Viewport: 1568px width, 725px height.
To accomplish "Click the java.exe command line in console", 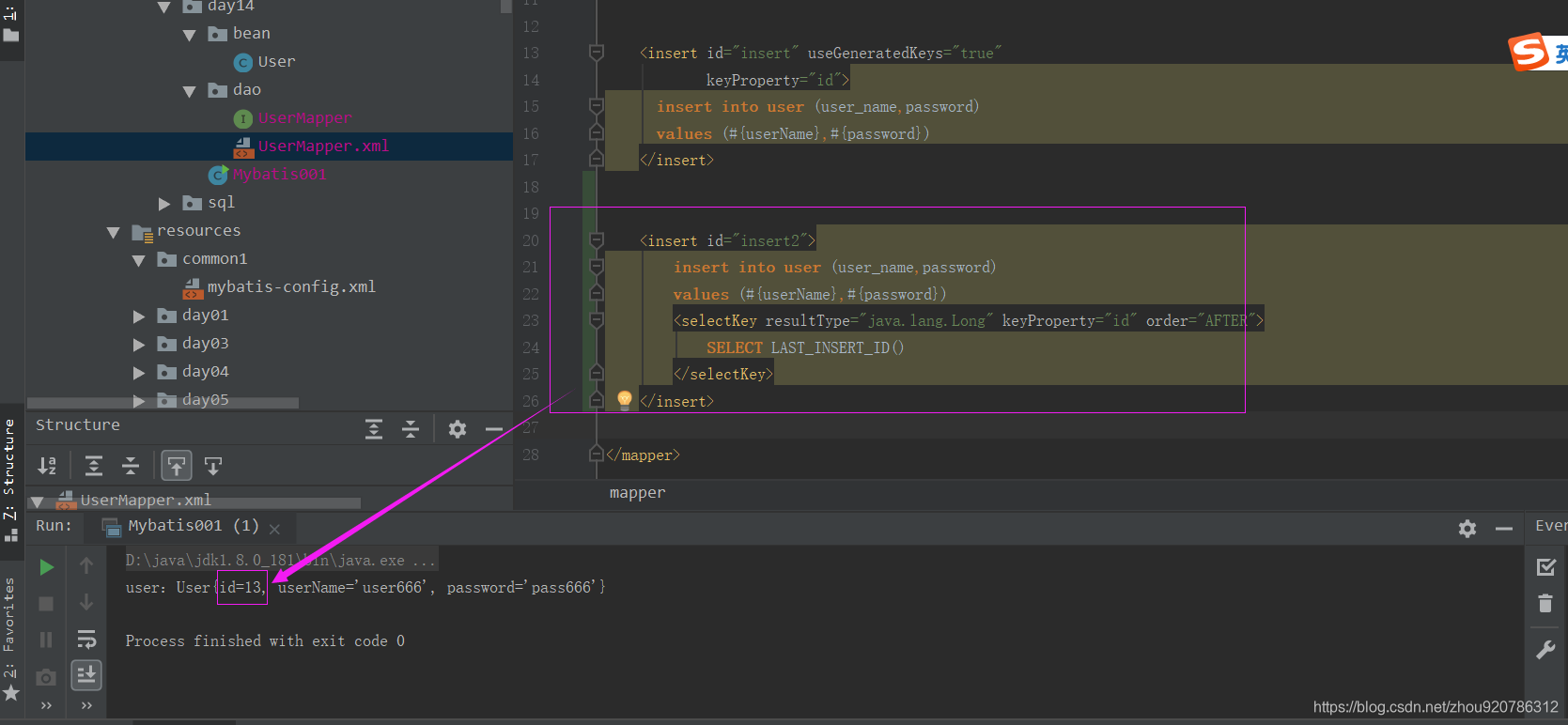I will pyautogui.click(x=281, y=561).
